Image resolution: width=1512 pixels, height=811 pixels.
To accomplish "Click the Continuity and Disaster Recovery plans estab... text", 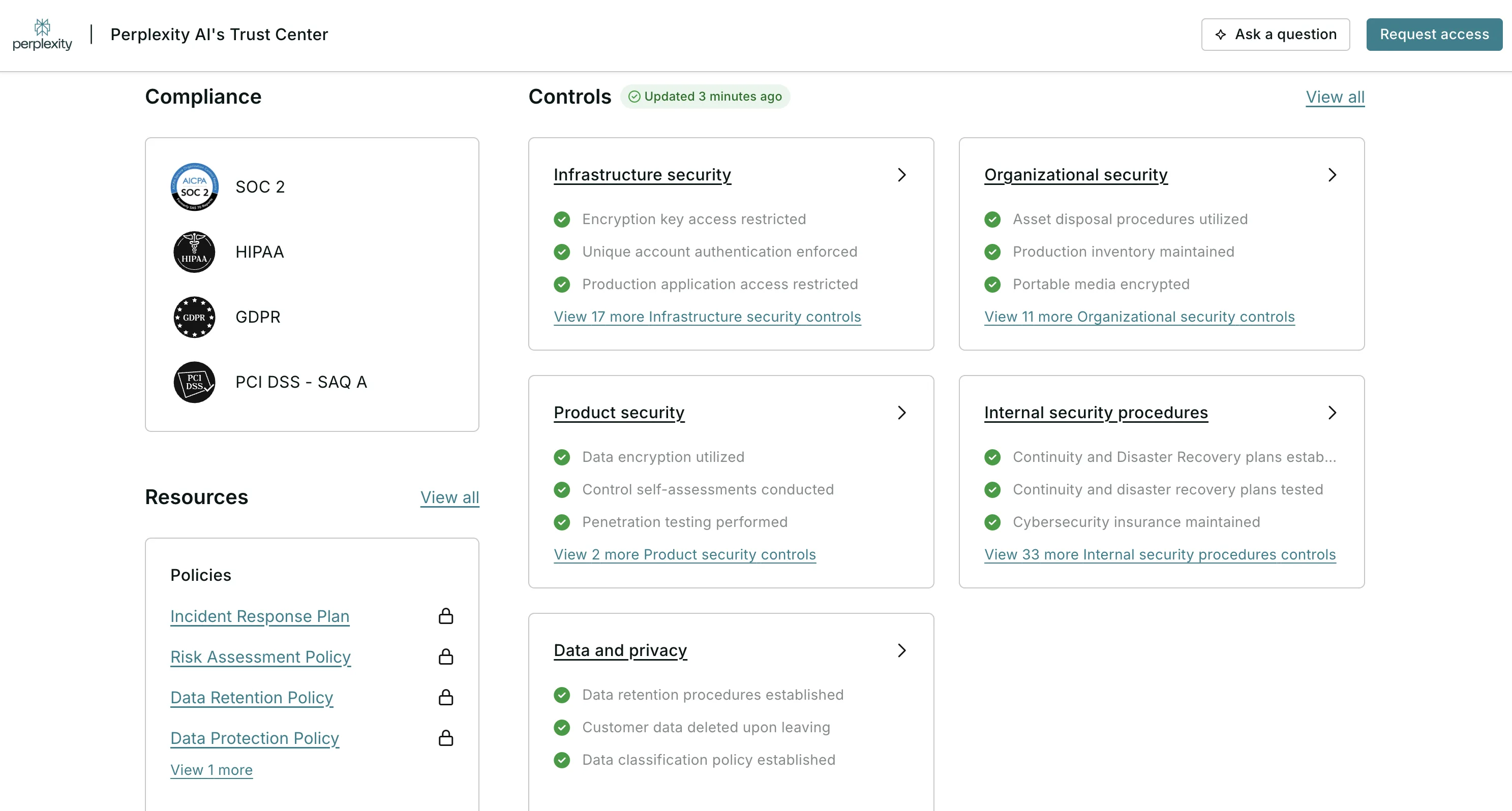I will pos(1174,457).
